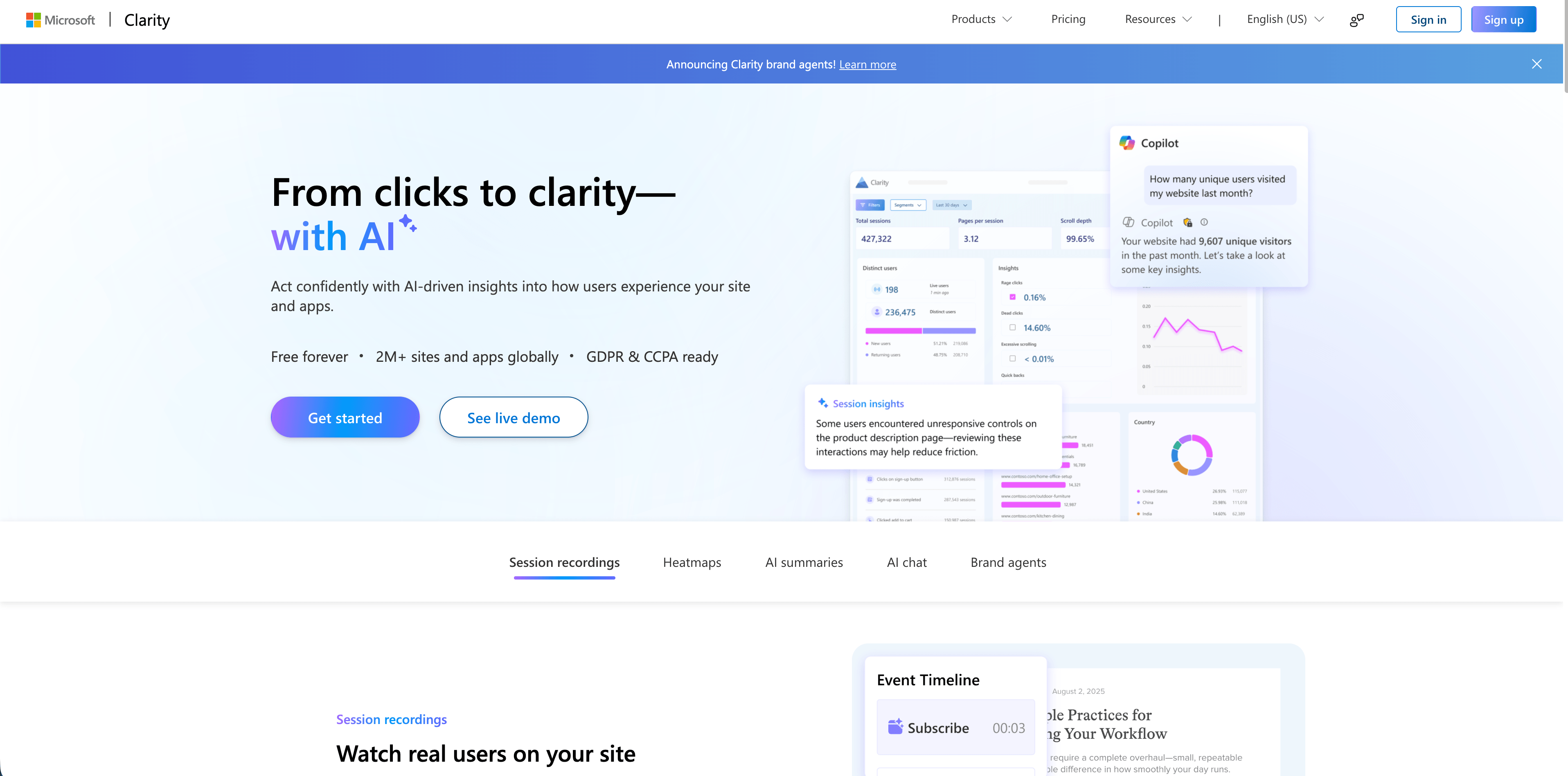Screen dimensions: 1568x776
Task: Click the chevron beside English (US)
Action: click(x=1319, y=20)
